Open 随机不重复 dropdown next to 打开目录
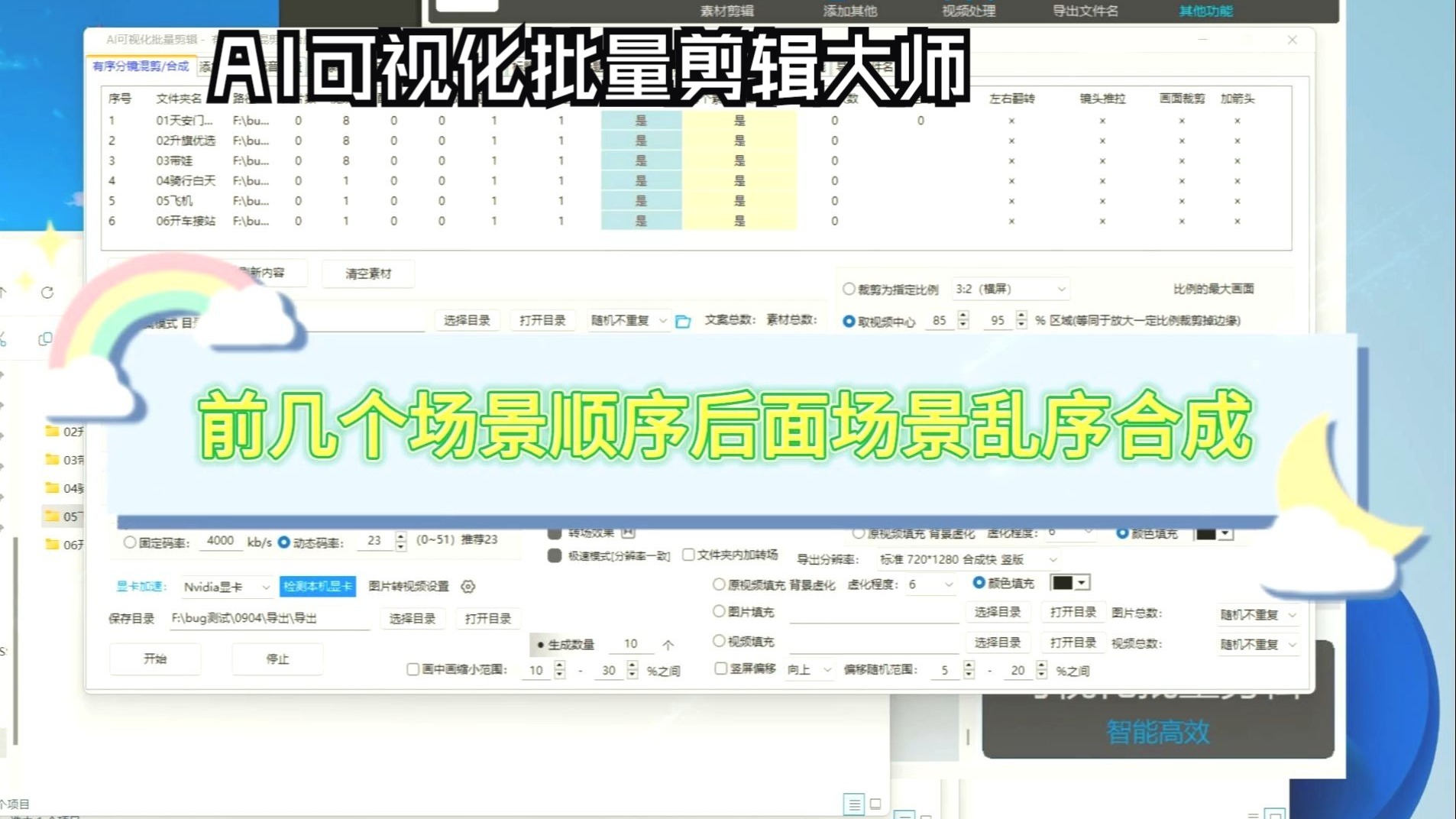 628,320
